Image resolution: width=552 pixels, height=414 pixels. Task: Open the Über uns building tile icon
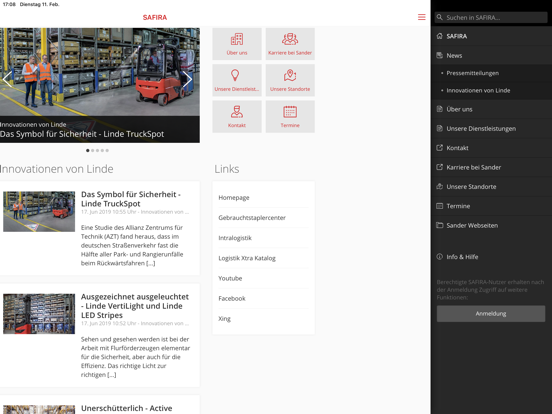pyautogui.click(x=237, y=39)
